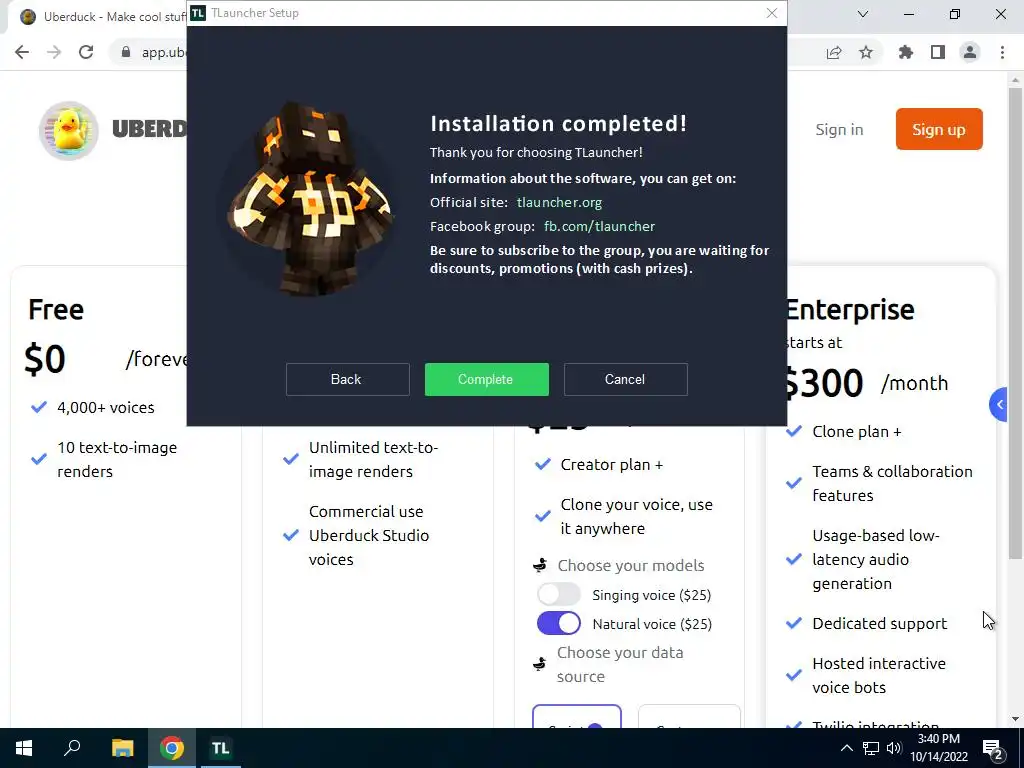Expand the blue side panel arrow

(x=1000, y=405)
